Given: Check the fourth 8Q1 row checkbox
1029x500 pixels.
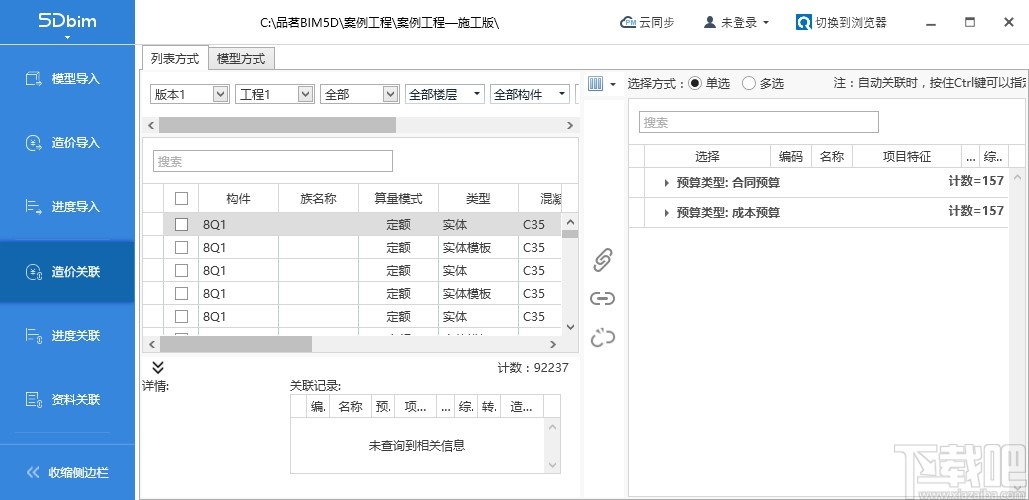Looking at the screenshot, I should tap(182, 293).
